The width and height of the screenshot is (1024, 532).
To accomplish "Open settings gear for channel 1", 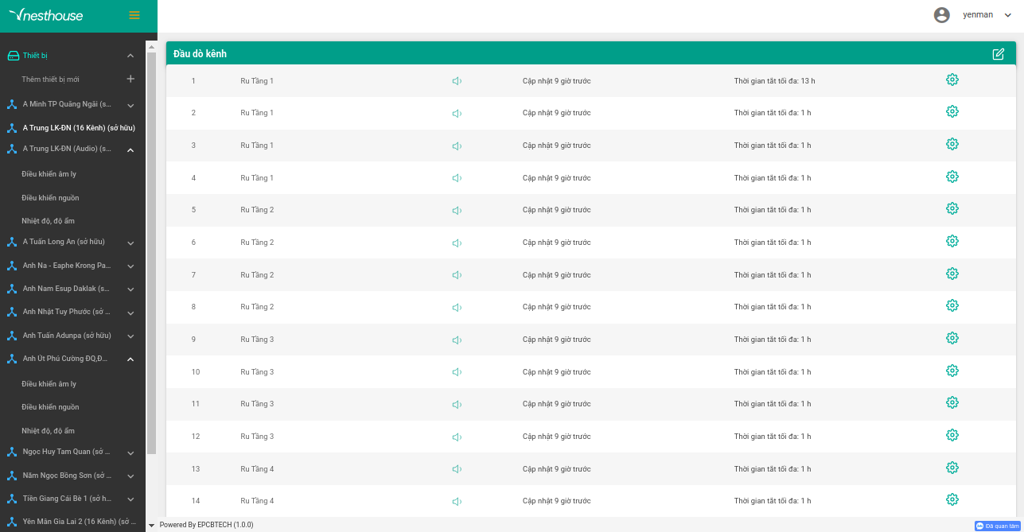I will 952,80.
